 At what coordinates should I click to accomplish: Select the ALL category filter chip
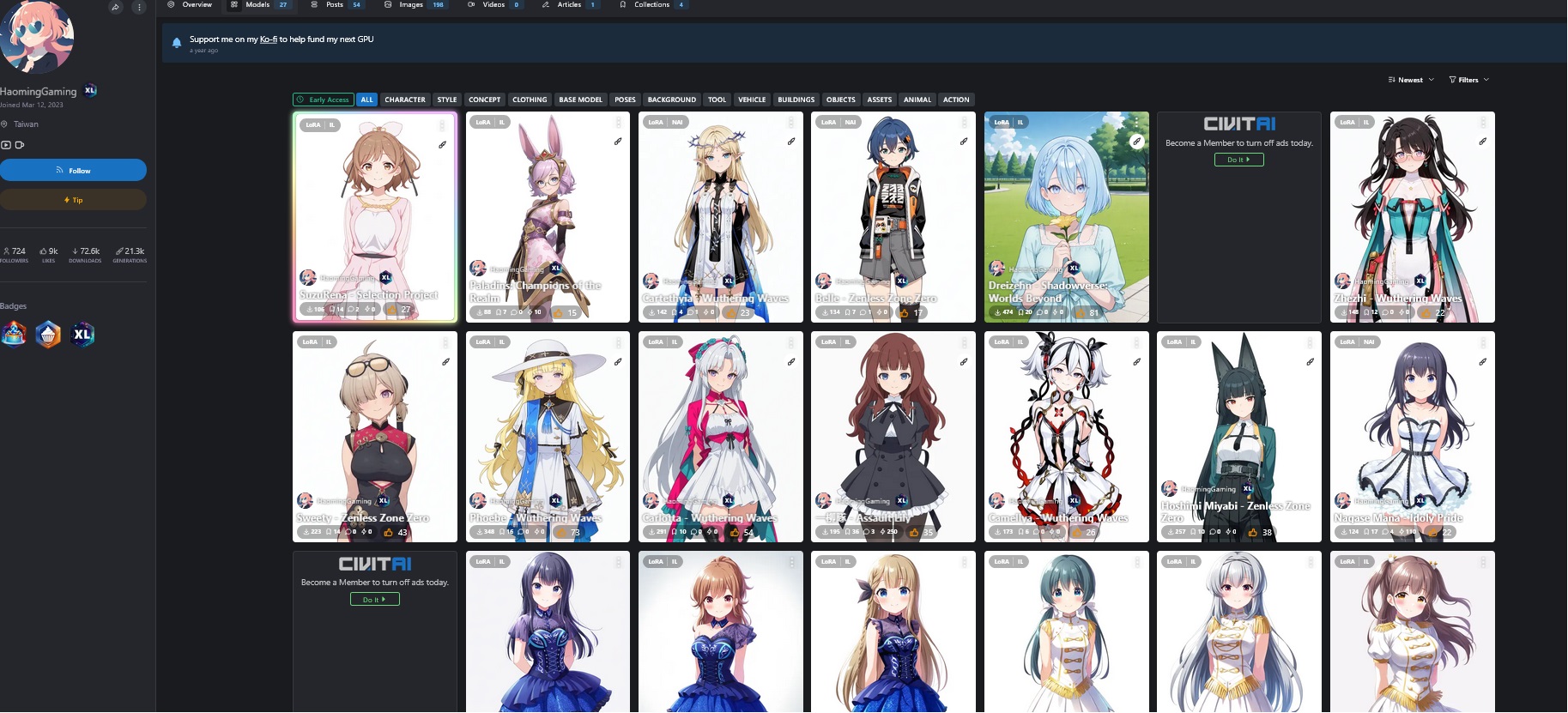[366, 100]
